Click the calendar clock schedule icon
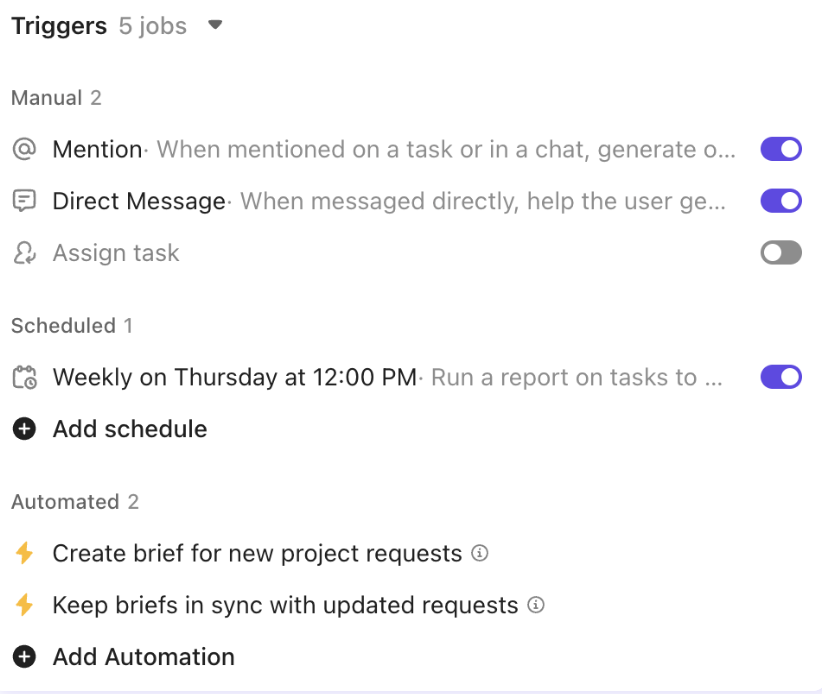Image resolution: width=822 pixels, height=694 pixels. [x=24, y=377]
